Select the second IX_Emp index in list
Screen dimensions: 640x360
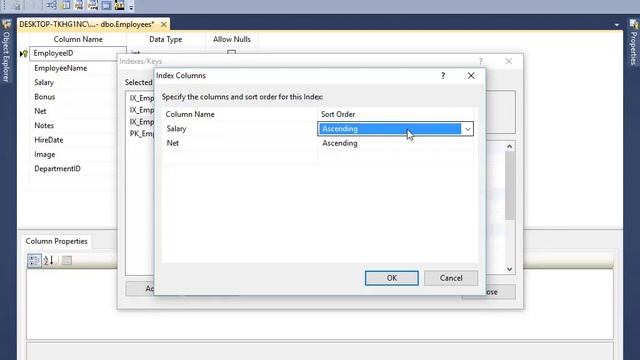[141, 110]
